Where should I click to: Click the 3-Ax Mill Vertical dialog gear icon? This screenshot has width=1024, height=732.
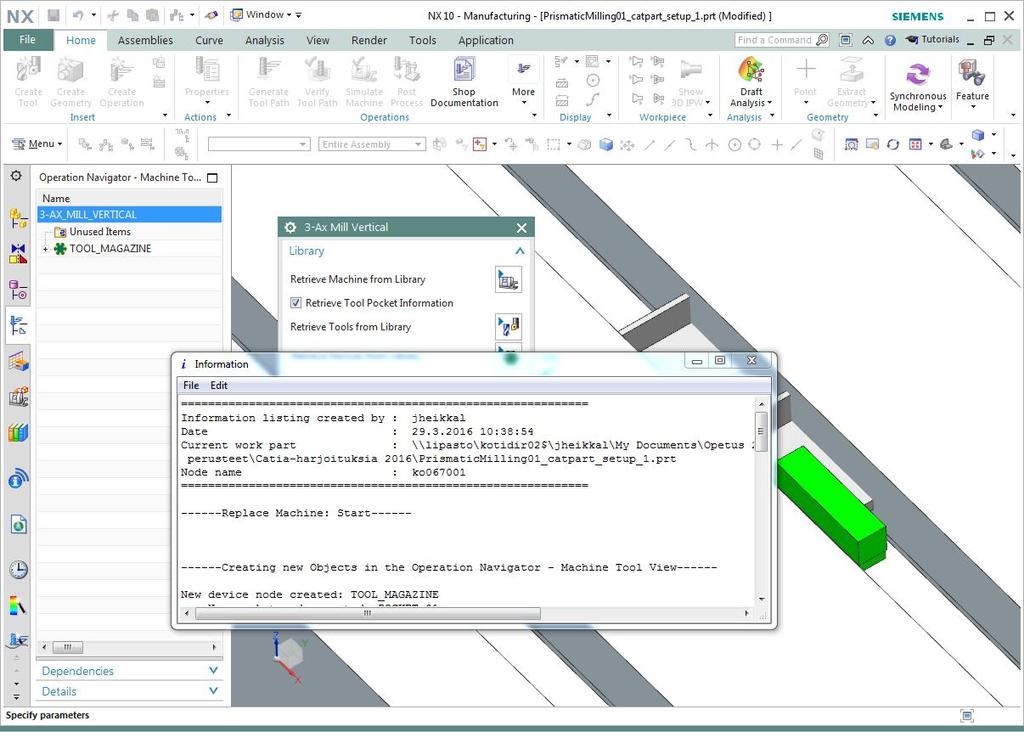291,227
